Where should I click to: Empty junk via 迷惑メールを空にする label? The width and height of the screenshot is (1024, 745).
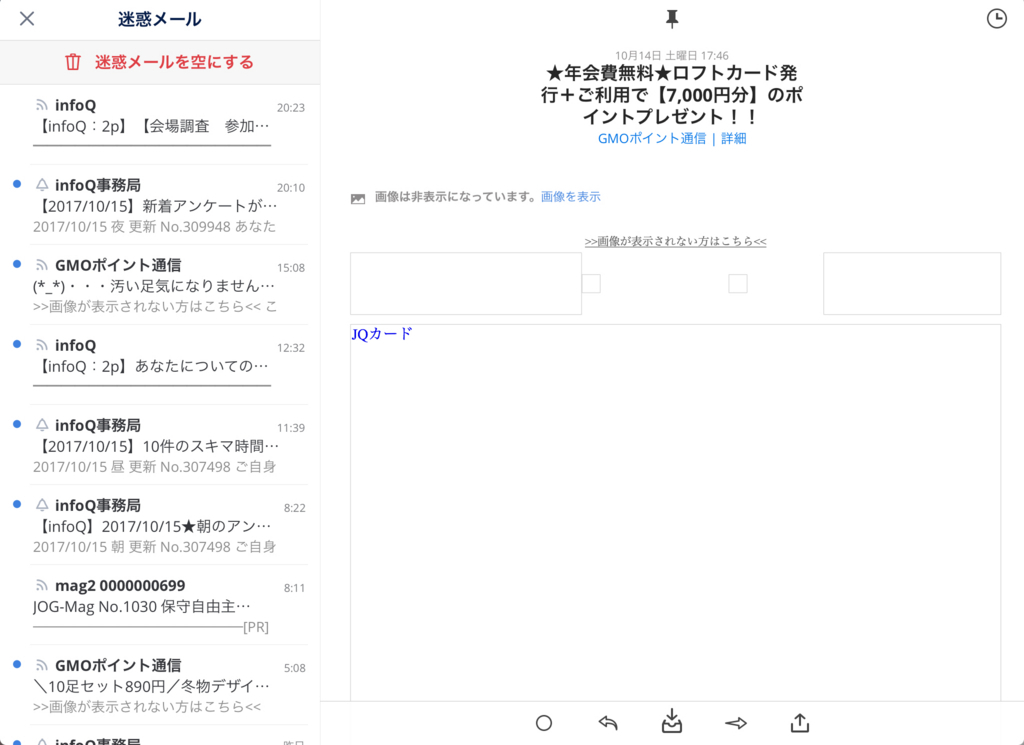tap(174, 62)
